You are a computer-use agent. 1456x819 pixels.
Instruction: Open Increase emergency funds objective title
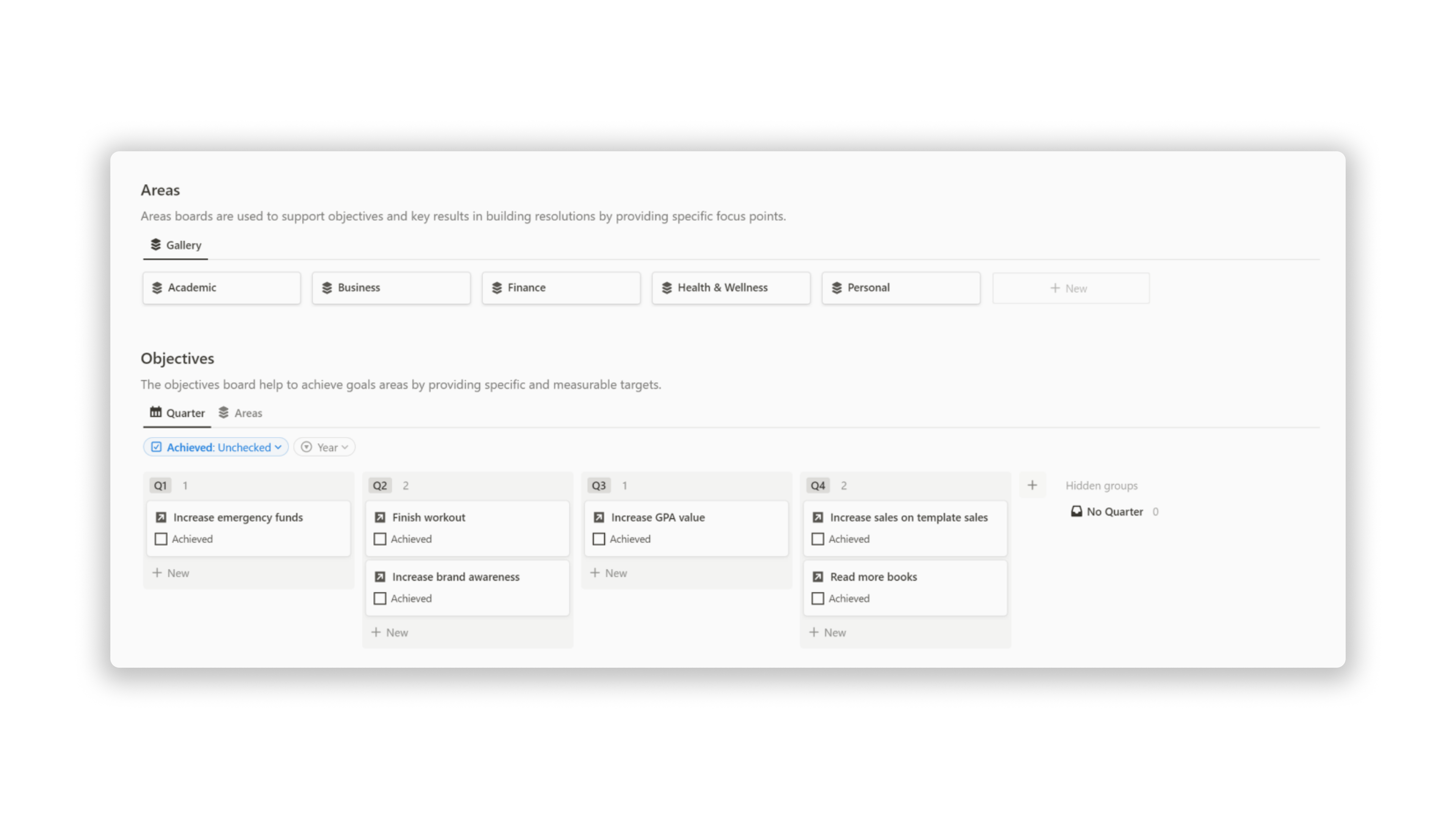click(238, 517)
